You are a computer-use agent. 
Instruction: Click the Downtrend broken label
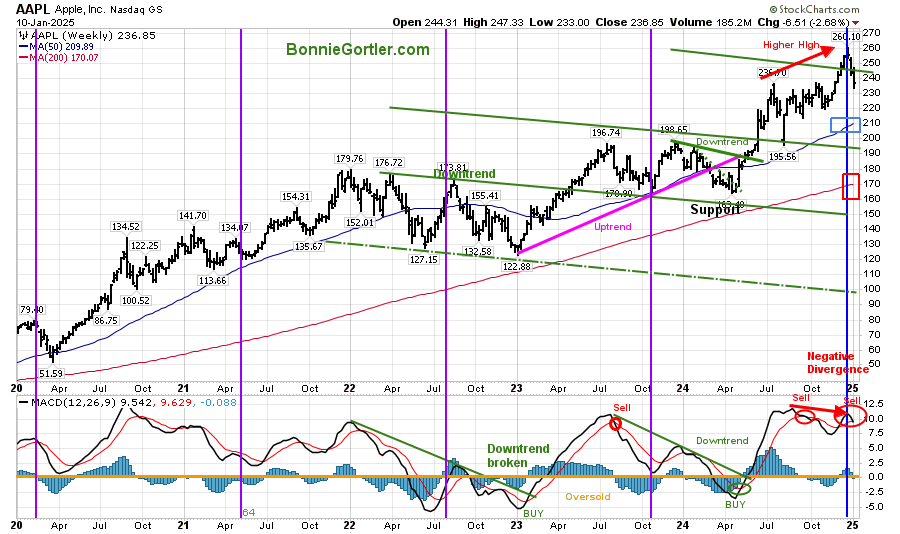(518, 456)
